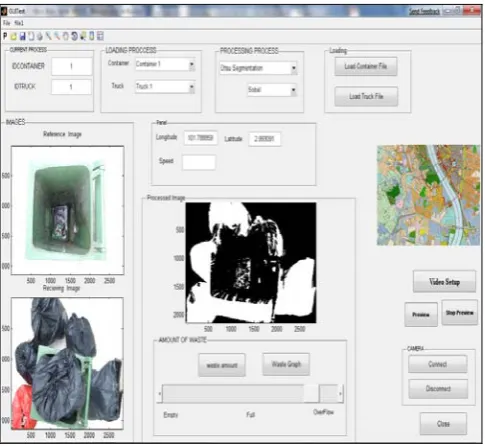Click the slider's left arrow near Empty

[160, 394]
